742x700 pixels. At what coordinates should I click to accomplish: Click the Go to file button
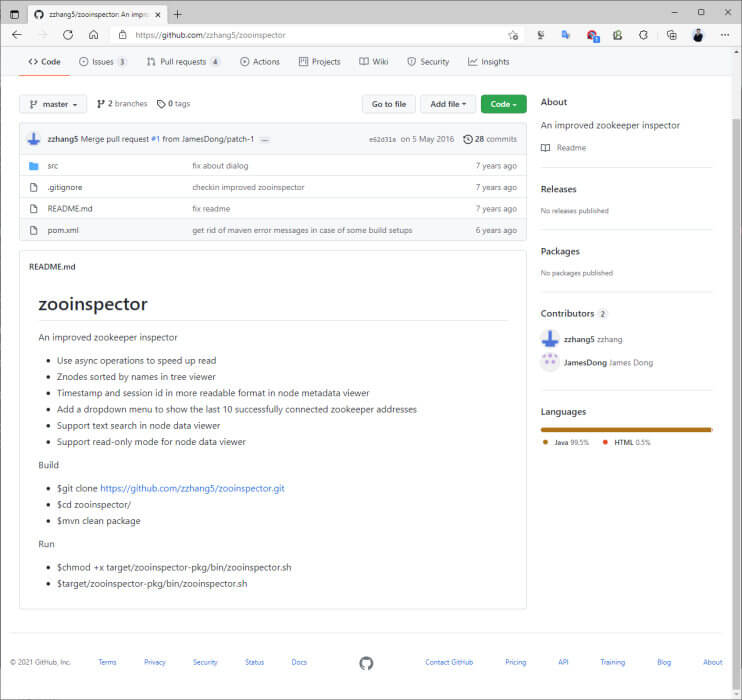point(389,104)
